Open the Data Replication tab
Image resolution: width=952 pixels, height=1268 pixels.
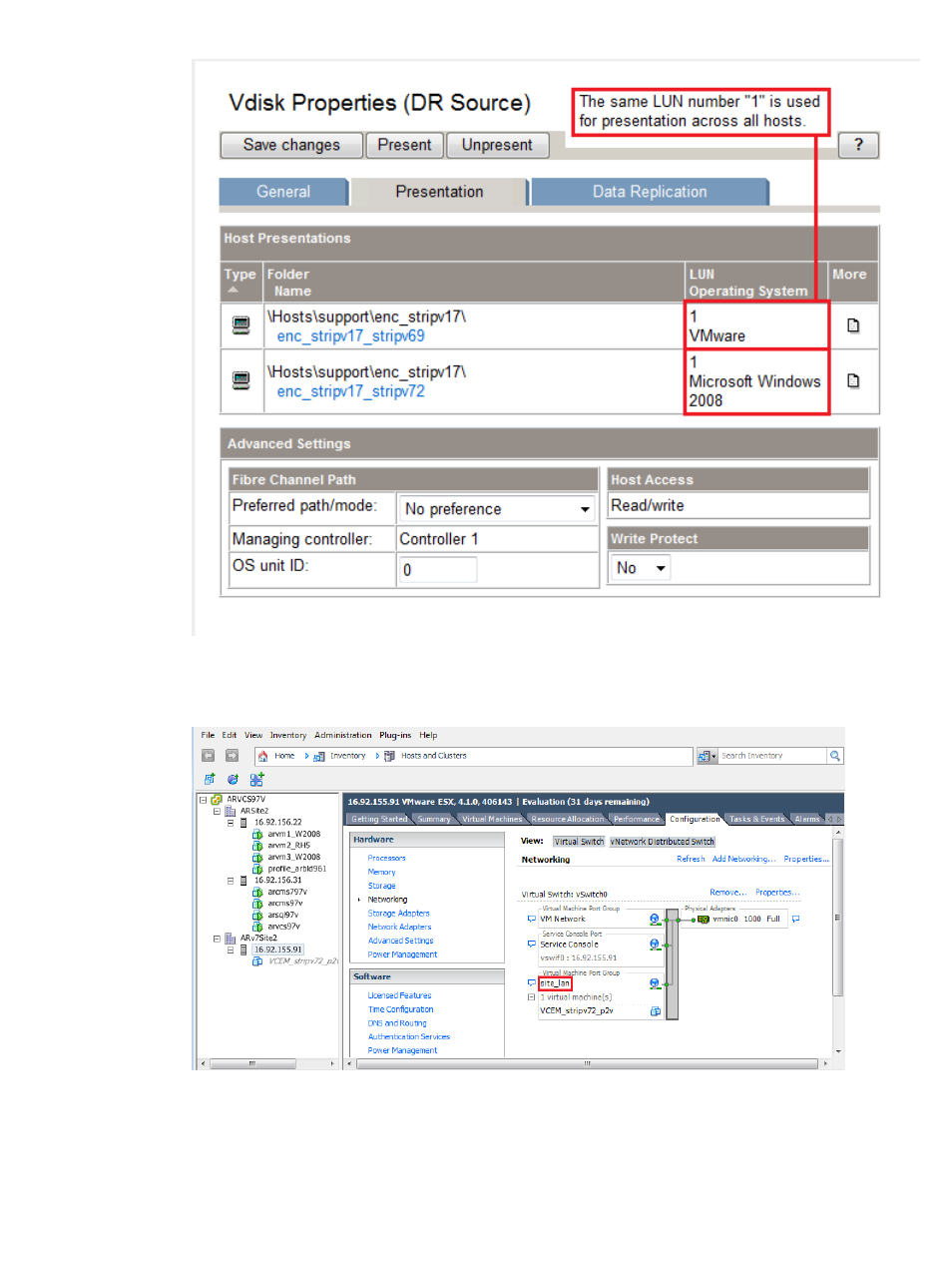pyautogui.click(x=650, y=192)
